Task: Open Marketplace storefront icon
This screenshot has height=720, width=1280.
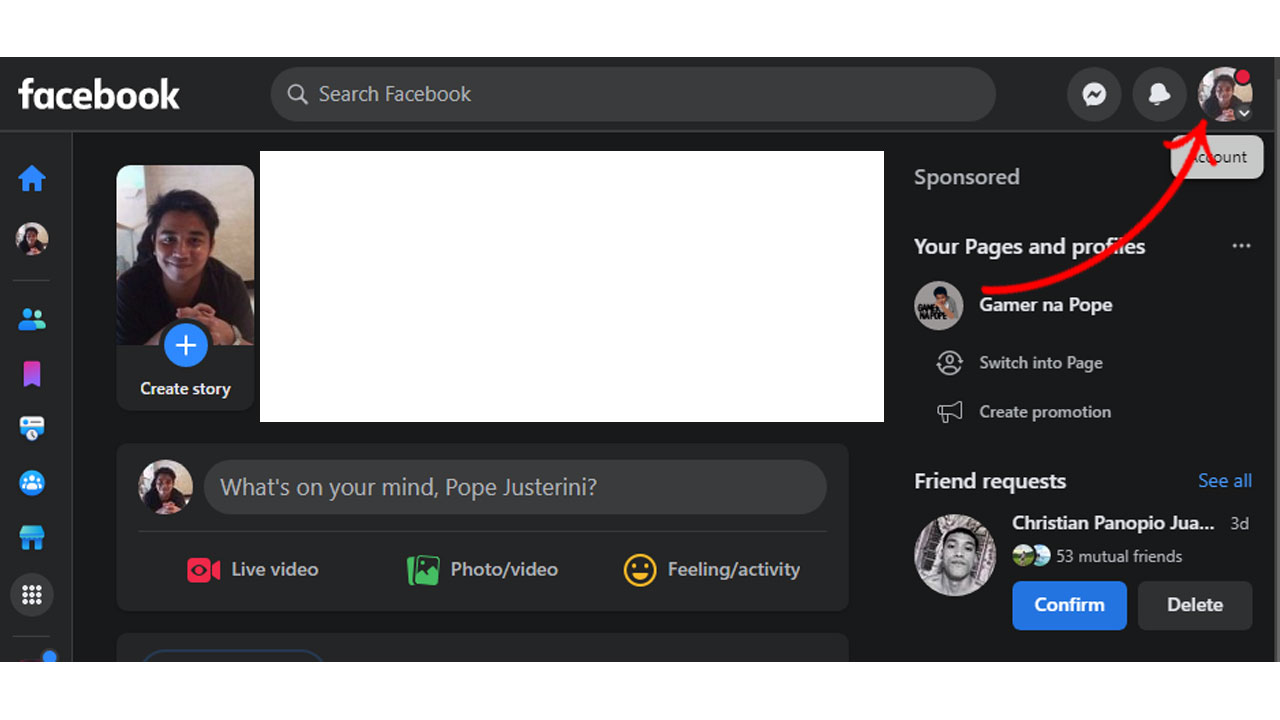Action: click(32, 539)
